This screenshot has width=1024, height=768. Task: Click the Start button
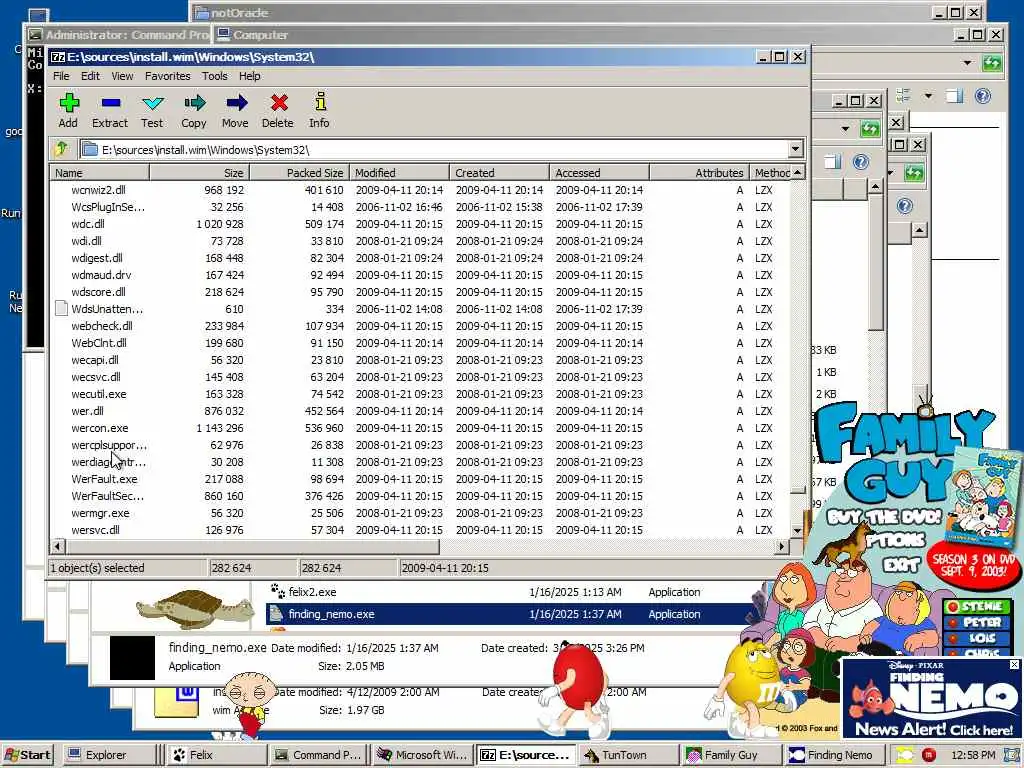point(28,755)
